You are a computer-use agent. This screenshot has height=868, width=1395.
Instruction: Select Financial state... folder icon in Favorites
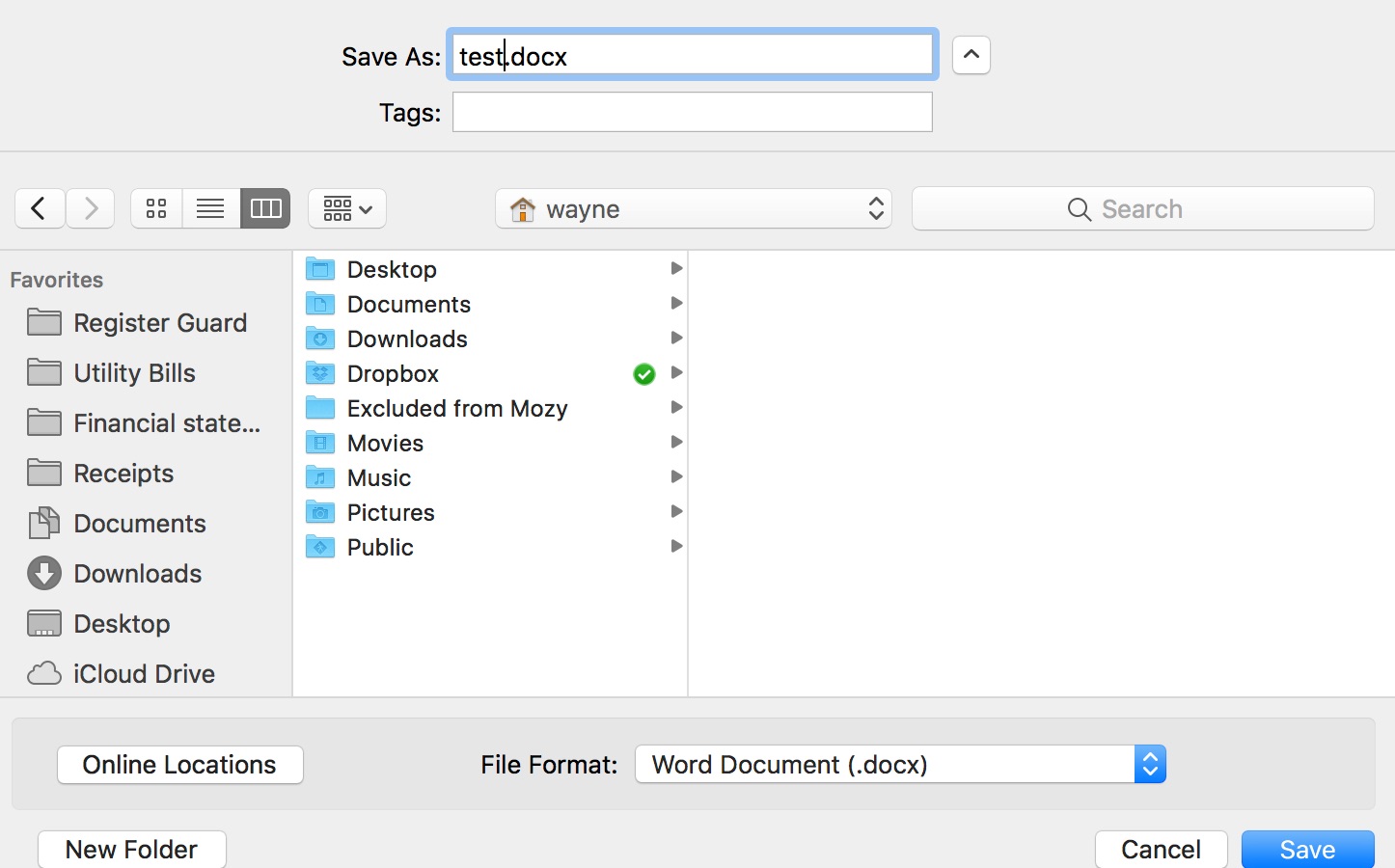click(x=44, y=422)
